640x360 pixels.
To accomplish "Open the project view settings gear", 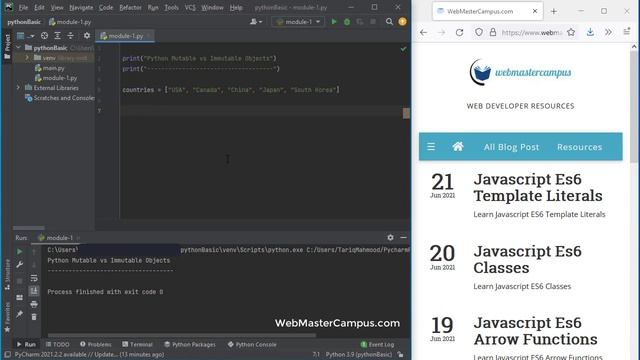I will [87, 36].
